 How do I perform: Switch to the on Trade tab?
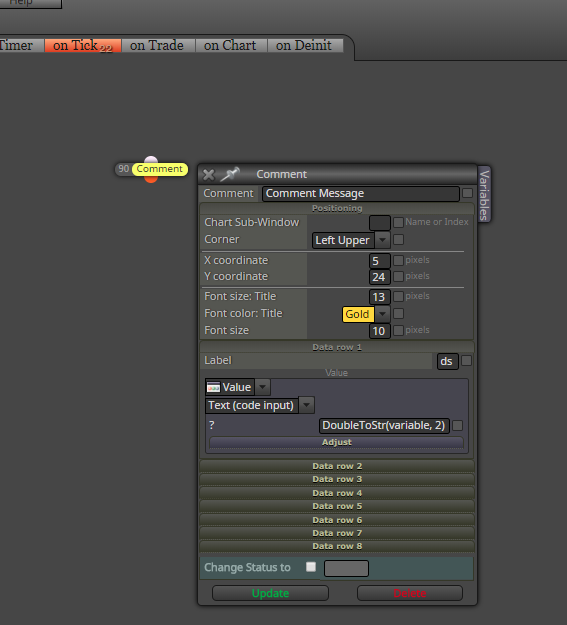click(x=157, y=45)
